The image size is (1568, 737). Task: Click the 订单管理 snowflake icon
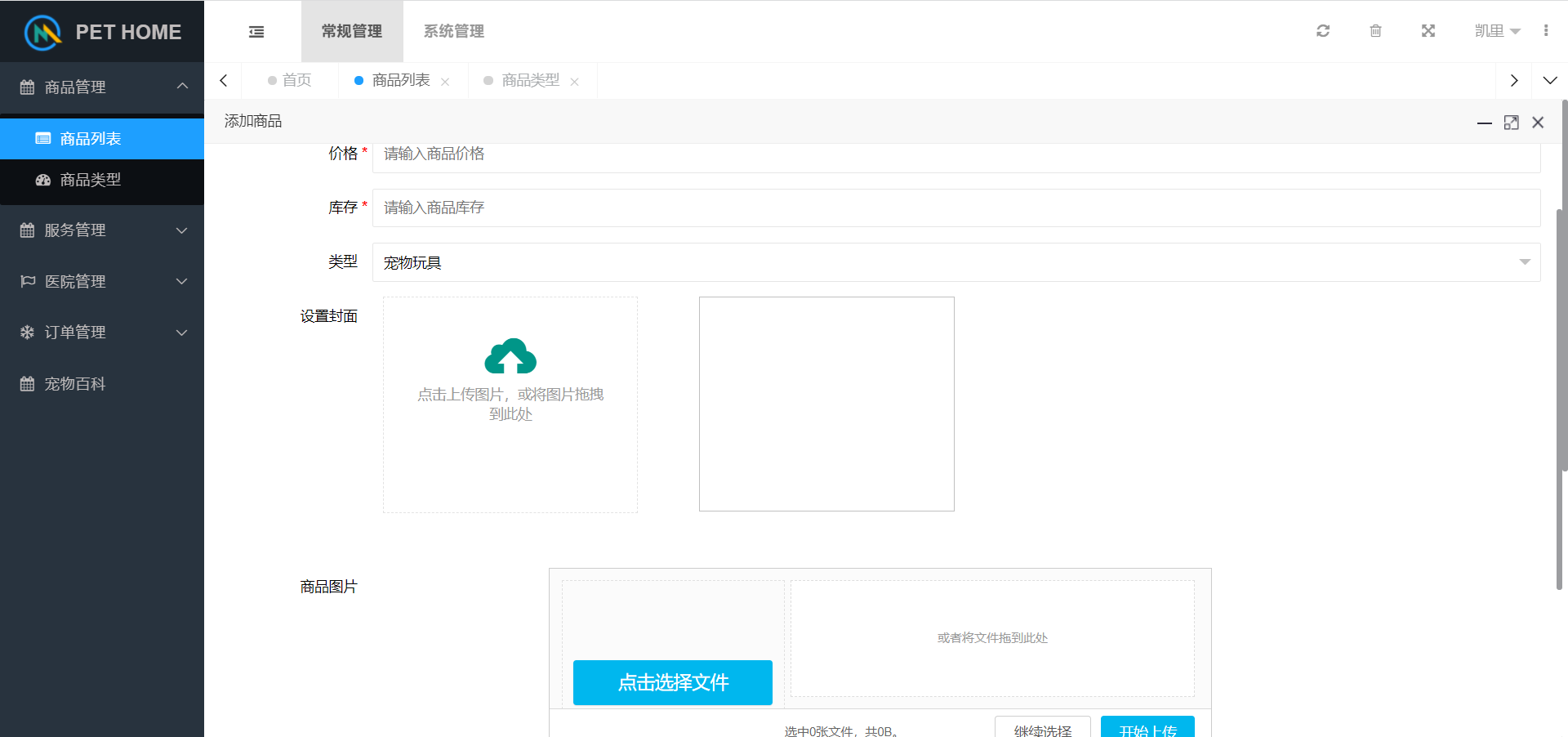(27, 333)
